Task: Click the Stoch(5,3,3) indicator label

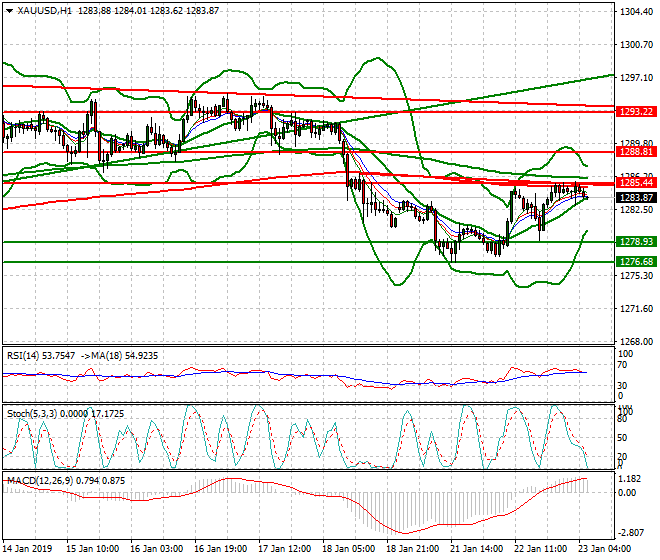Action: point(32,414)
